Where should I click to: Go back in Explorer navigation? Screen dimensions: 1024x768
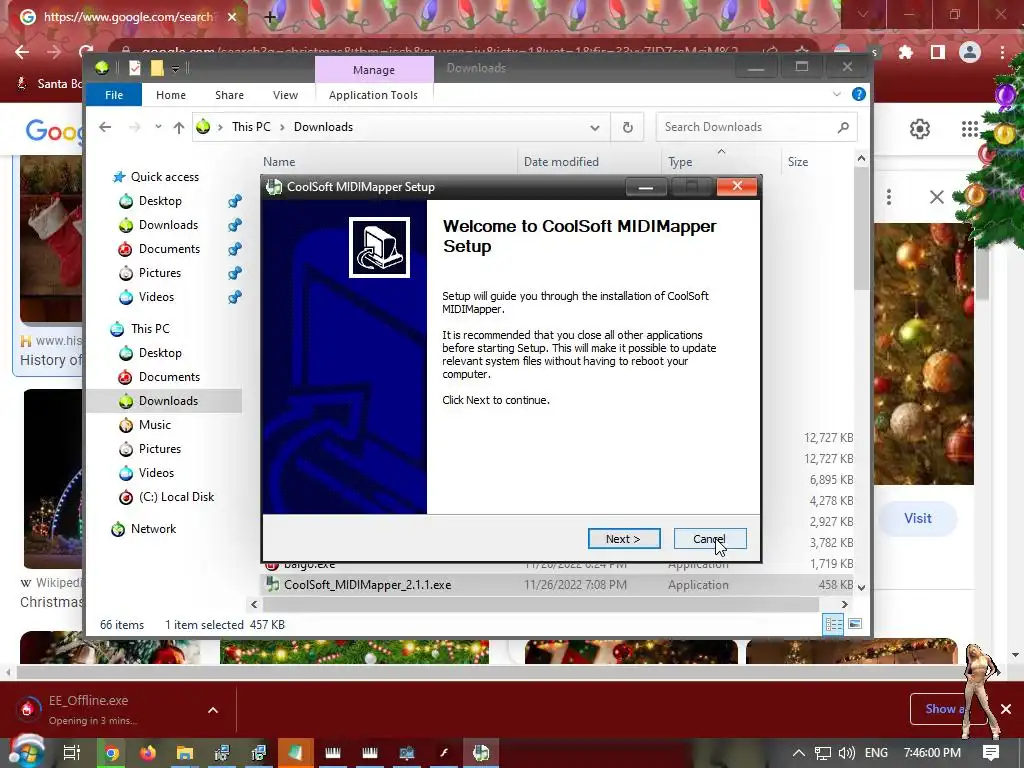[x=105, y=127]
